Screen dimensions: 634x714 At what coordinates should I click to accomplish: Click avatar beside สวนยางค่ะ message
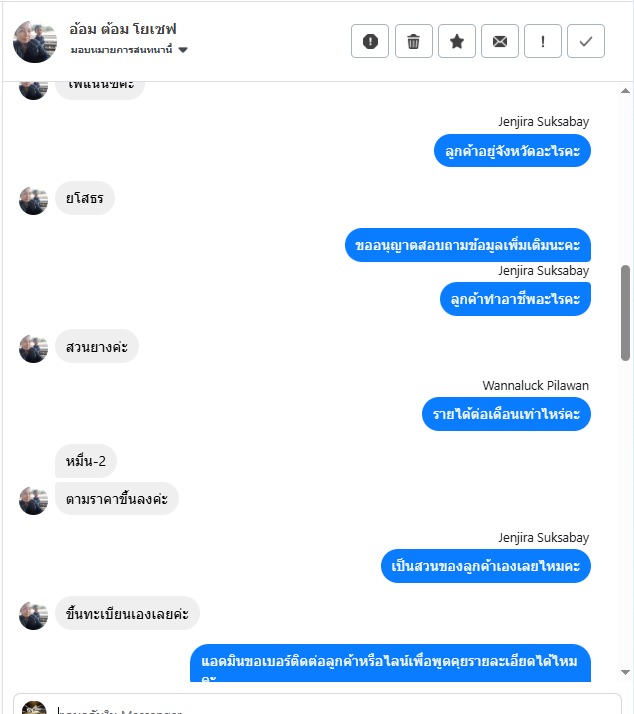(x=33, y=349)
